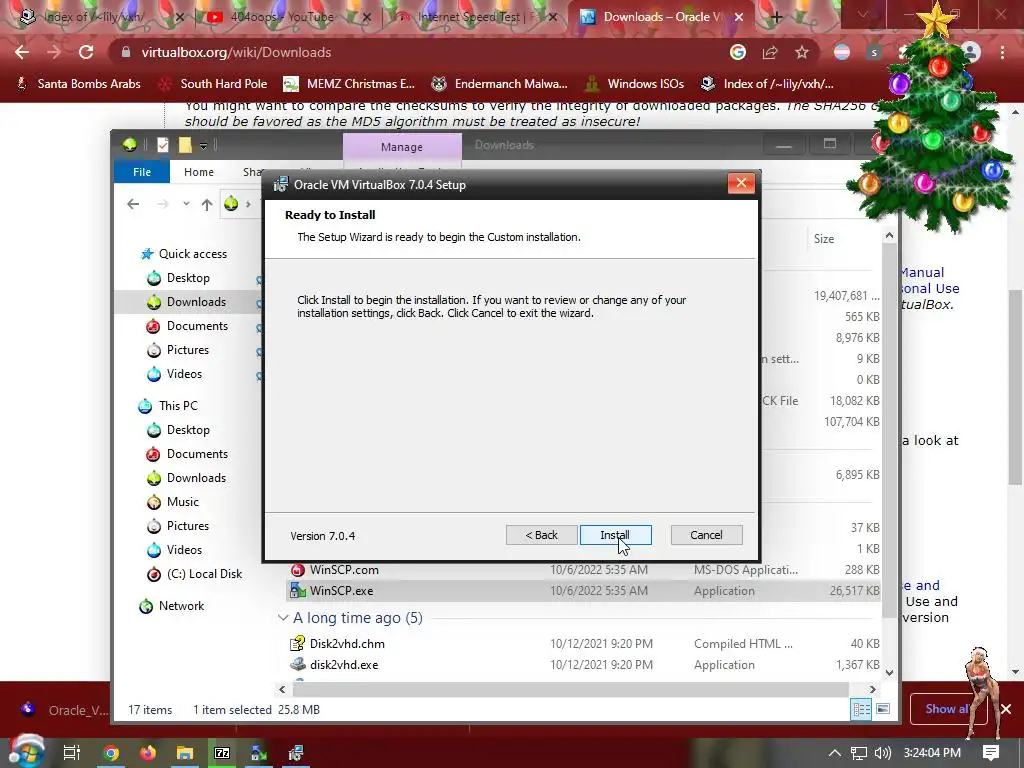The image size is (1024, 768).
Task: Open Chrome from the taskbar
Action: [x=111, y=753]
